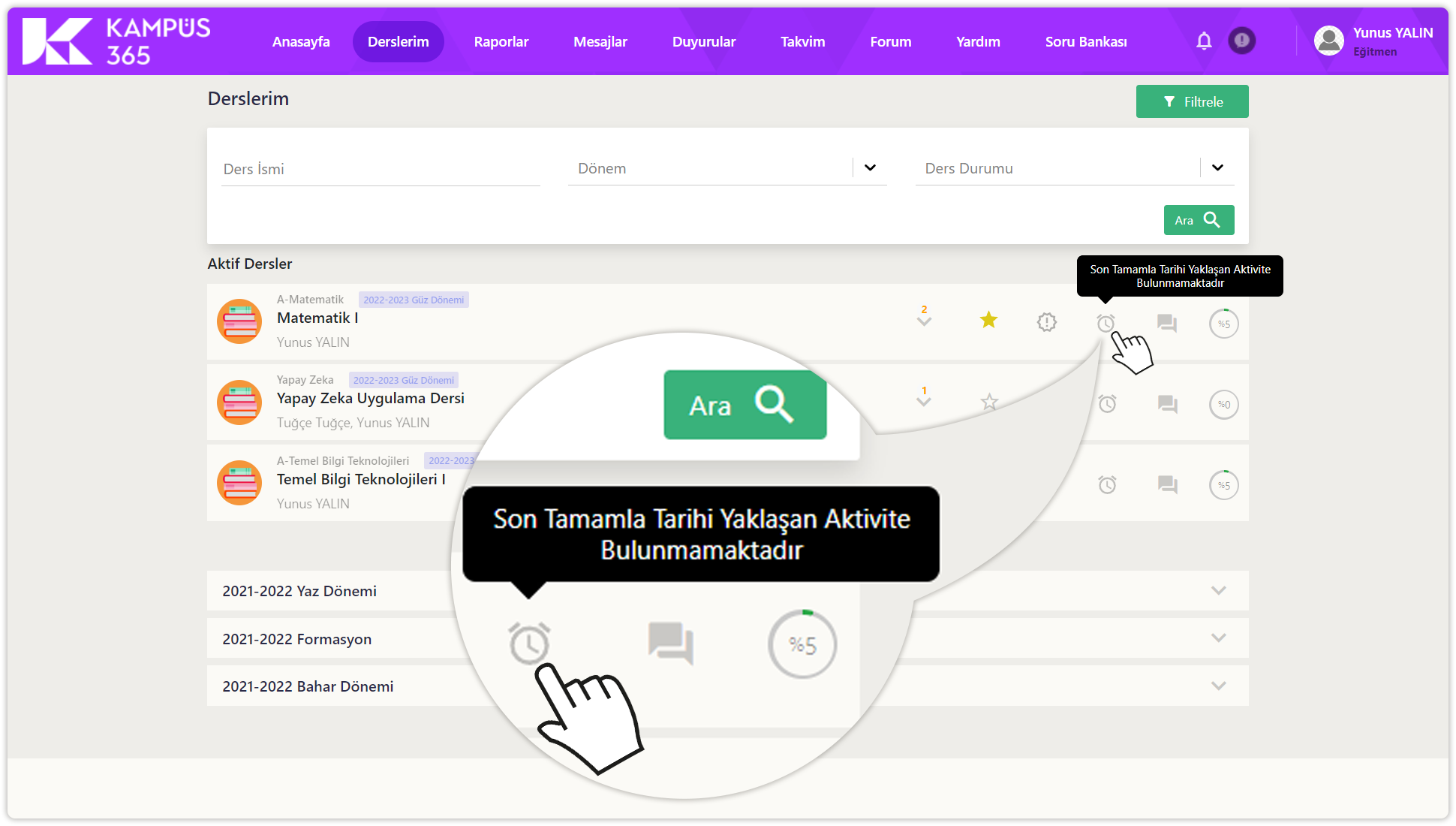Open the purple alert exclamation icon
1456x826 pixels.
point(1242,41)
